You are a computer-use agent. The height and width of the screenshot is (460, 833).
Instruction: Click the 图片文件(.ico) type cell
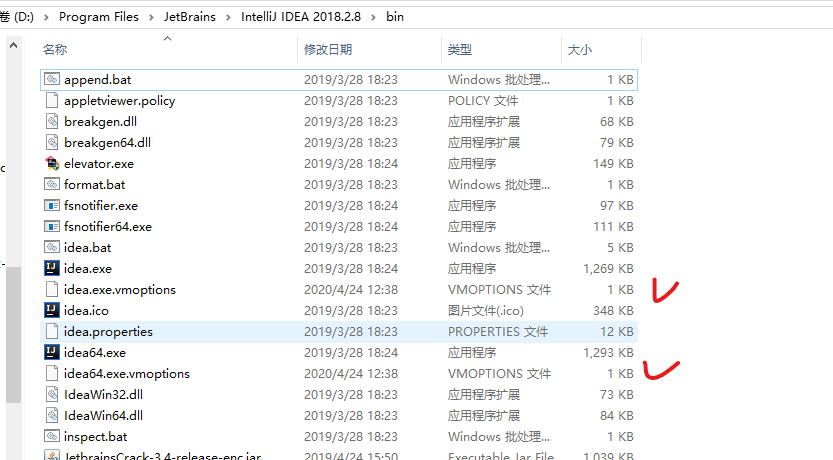486,310
